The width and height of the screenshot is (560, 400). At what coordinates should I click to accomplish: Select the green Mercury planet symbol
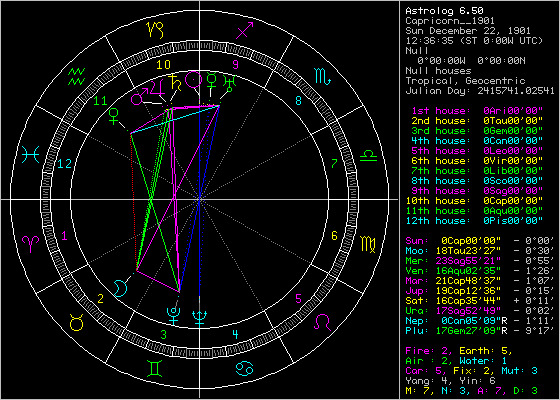click(x=212, y=80)
